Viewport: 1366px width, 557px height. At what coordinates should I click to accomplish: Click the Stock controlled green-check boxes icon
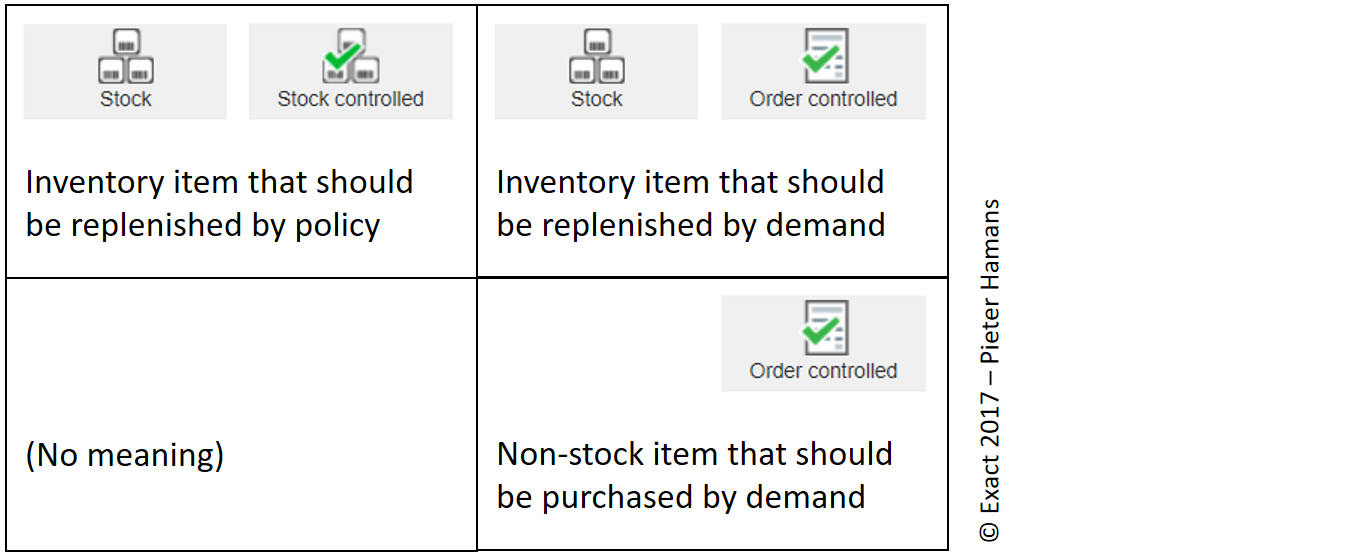pyautogui.click(x=350, y=58)
